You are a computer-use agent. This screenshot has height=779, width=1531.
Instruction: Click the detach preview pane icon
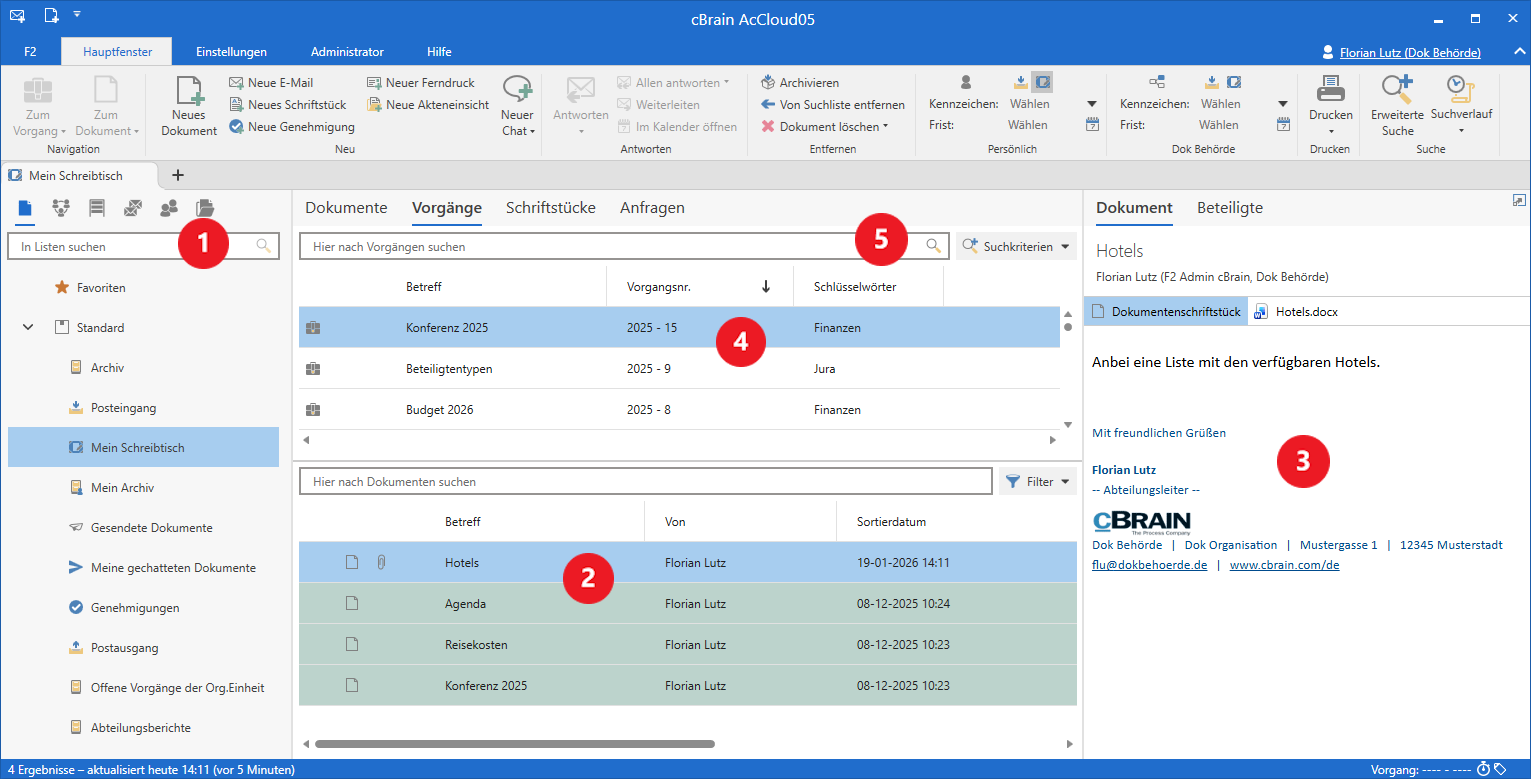(1518, 201)
